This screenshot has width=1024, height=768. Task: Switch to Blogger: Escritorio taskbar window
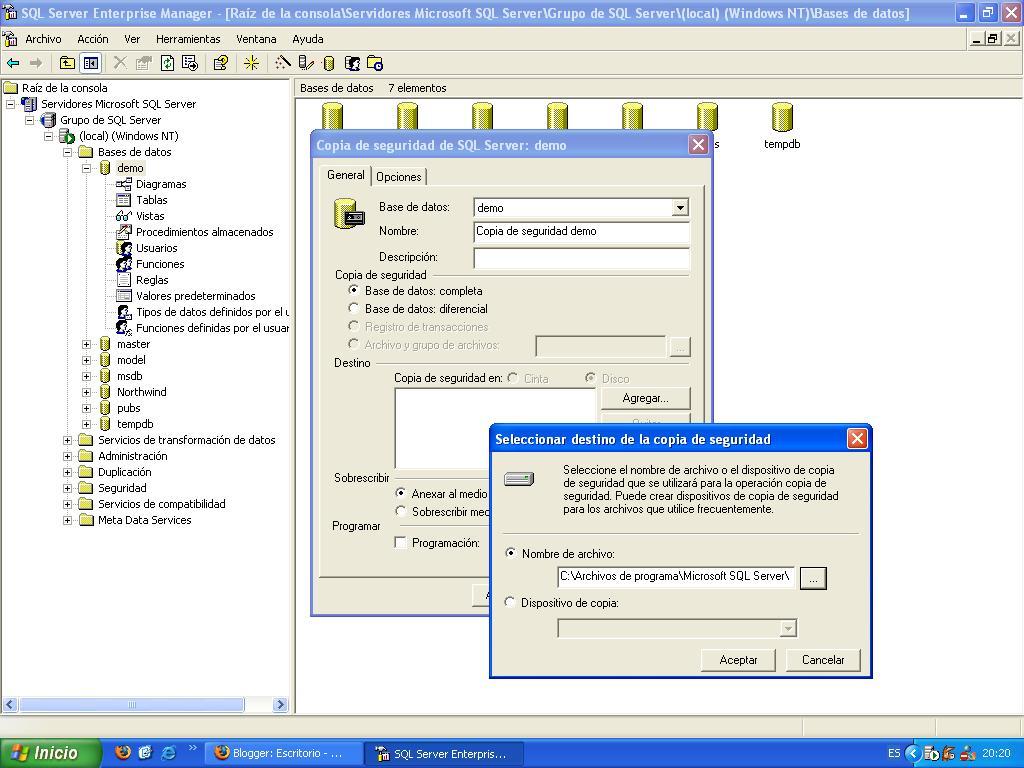click(x=283, y=753)
